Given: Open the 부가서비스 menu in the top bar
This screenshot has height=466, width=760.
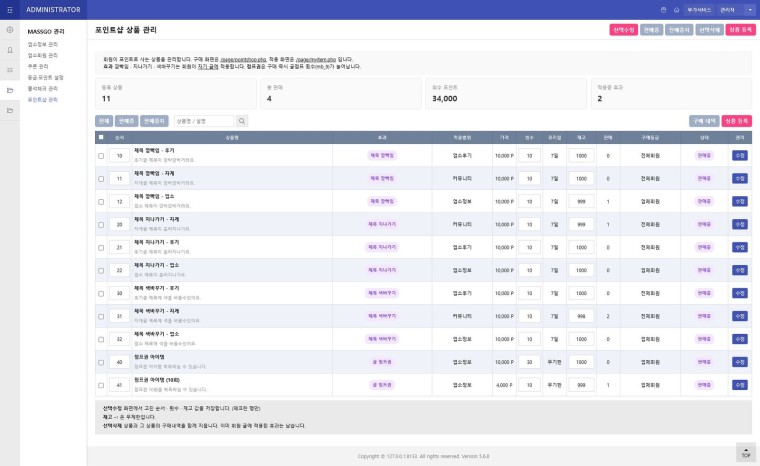Looking at the screenshot, I should [699, 10].
